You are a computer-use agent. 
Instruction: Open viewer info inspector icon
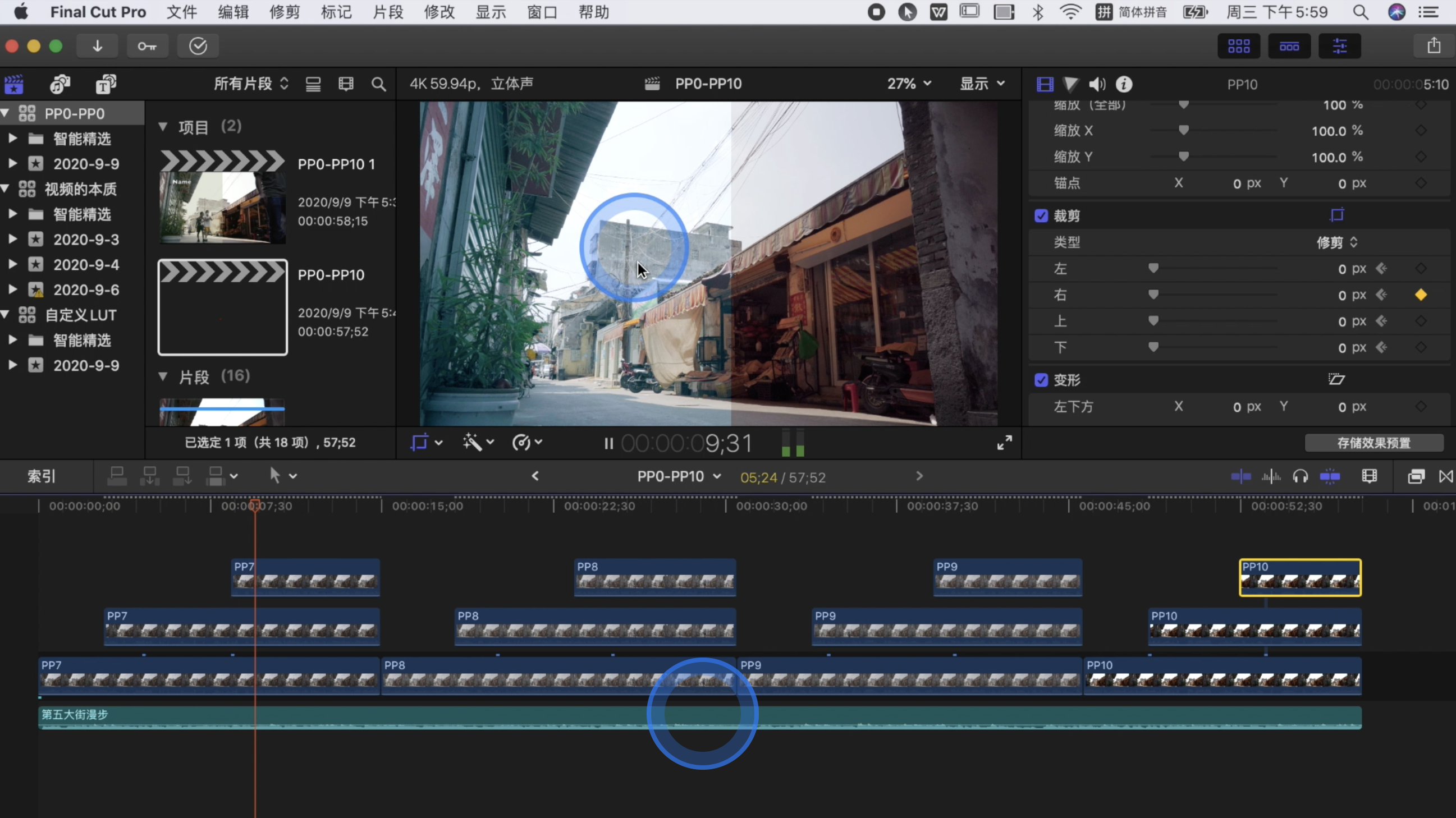point(1124,84)
